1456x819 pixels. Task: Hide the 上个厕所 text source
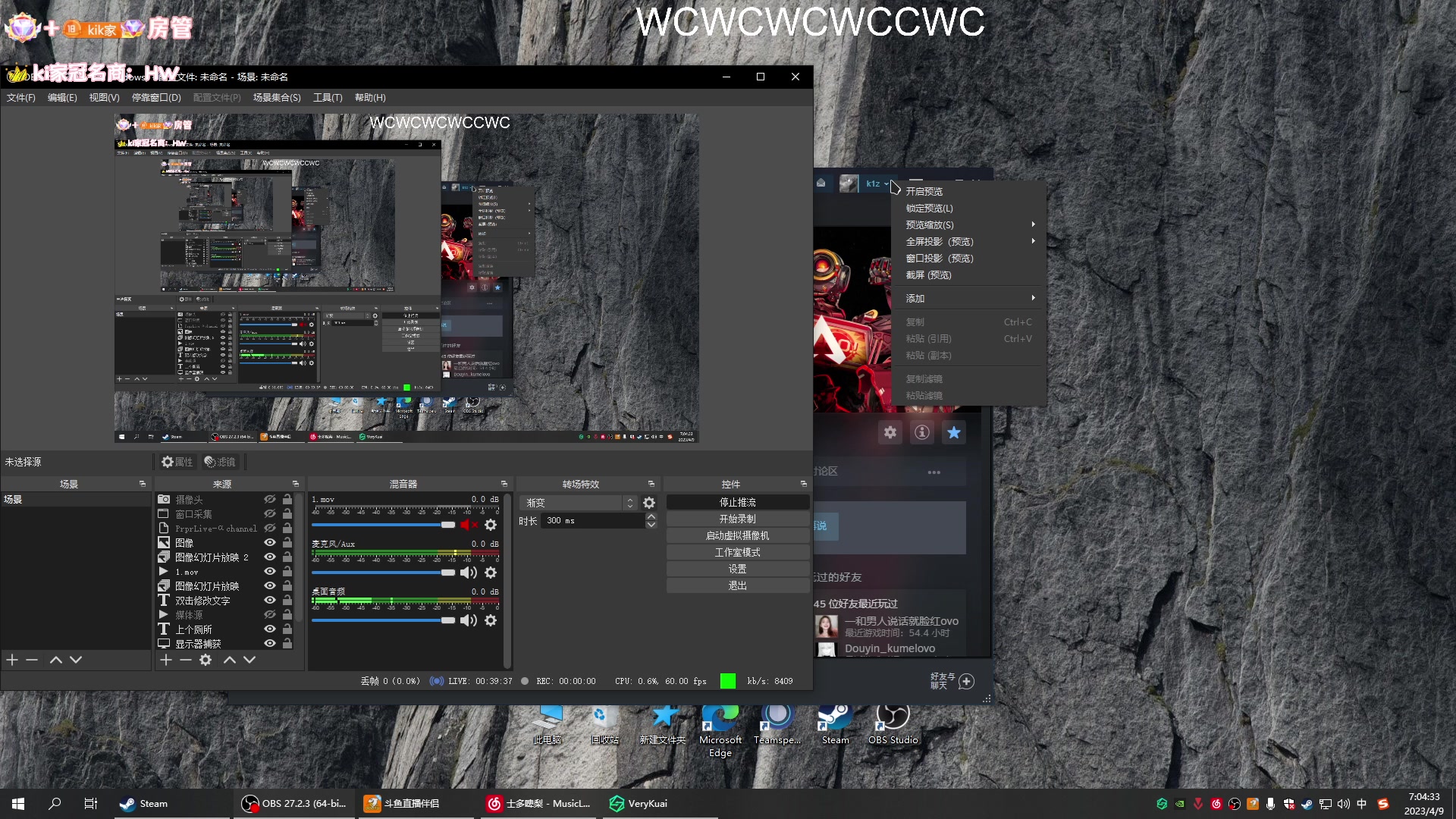269,629
